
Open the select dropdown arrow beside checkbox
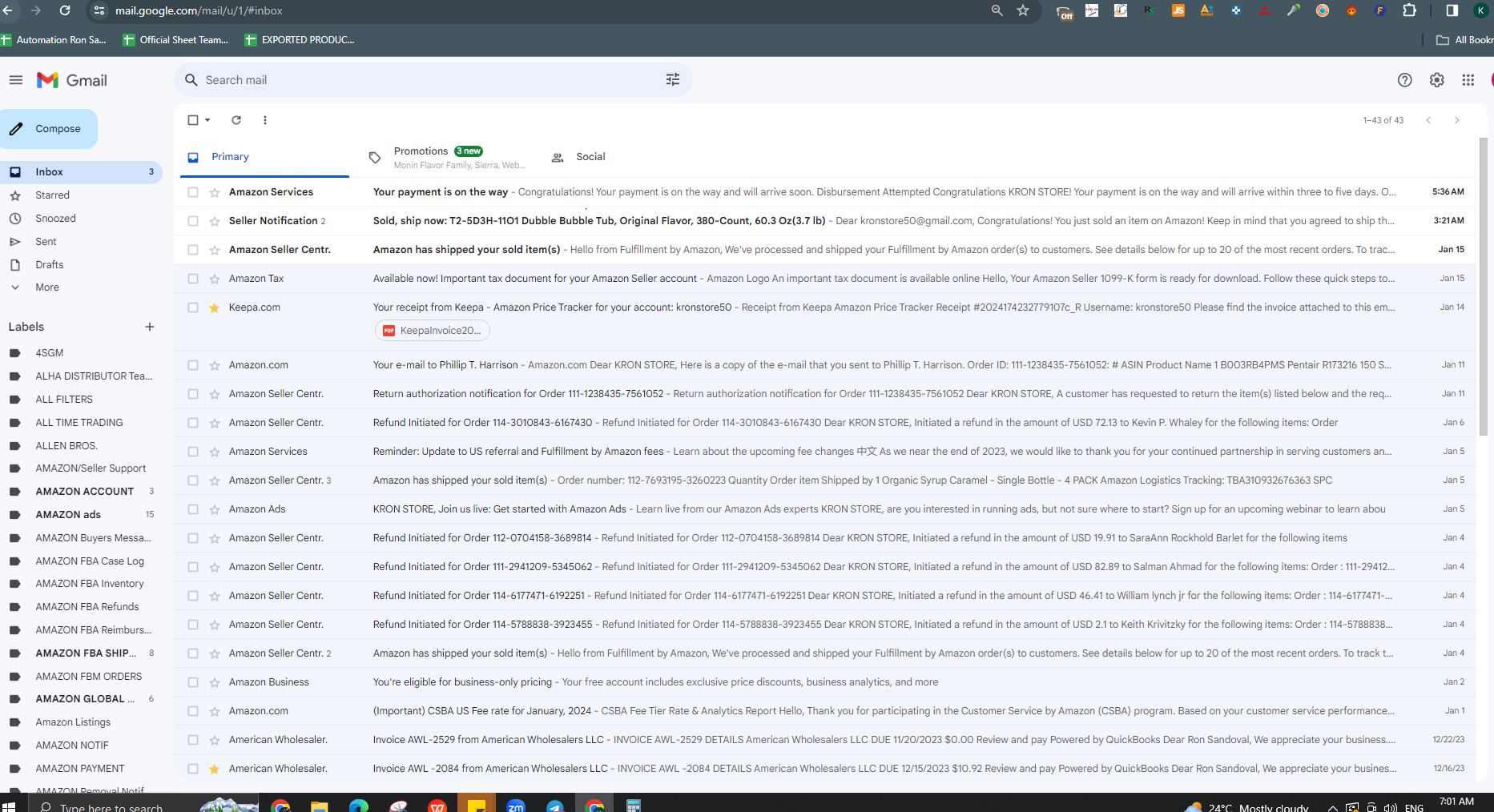pyautogui.click(x=207, y=120)
